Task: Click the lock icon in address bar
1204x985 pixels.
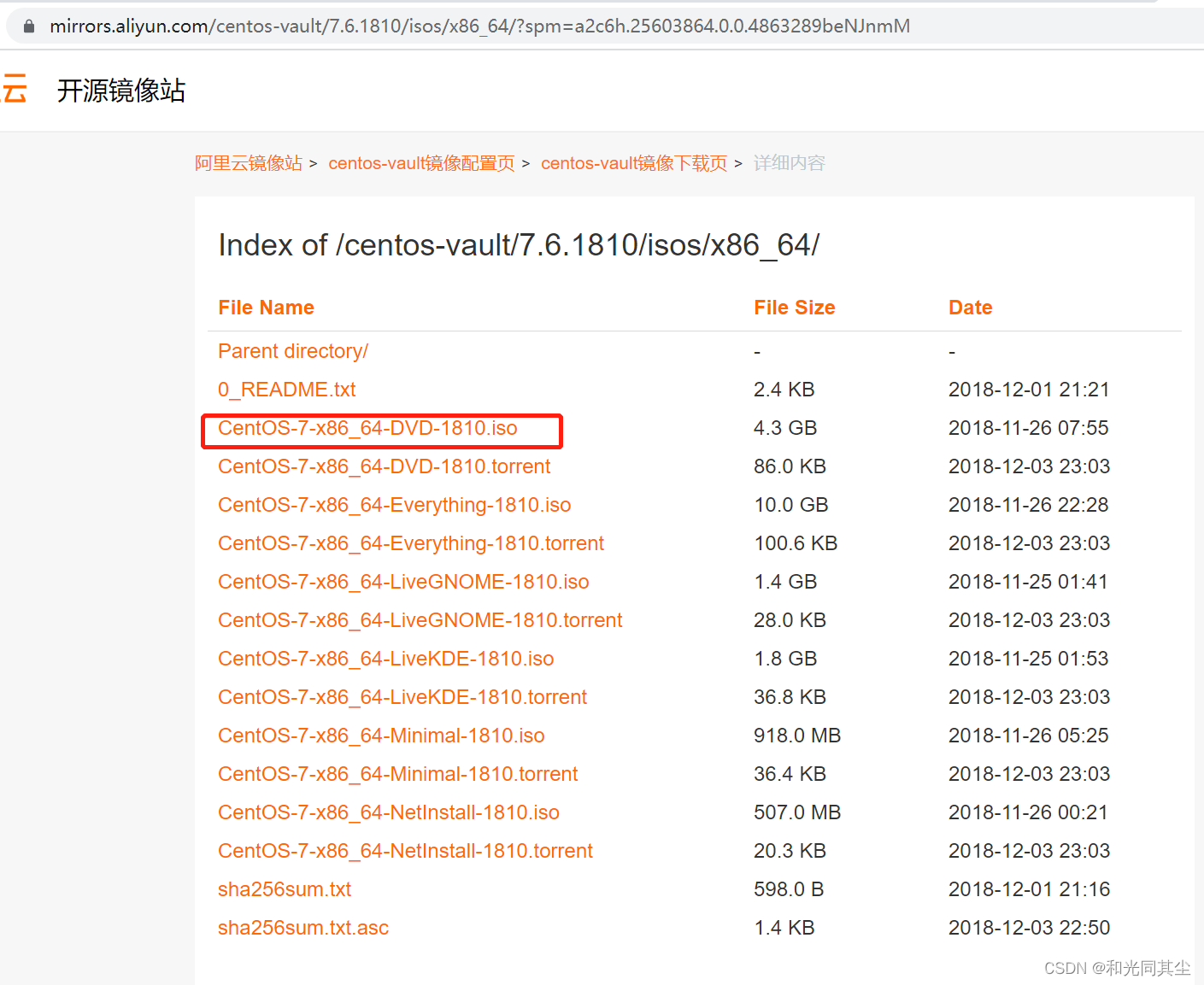Action: (29, 26)
